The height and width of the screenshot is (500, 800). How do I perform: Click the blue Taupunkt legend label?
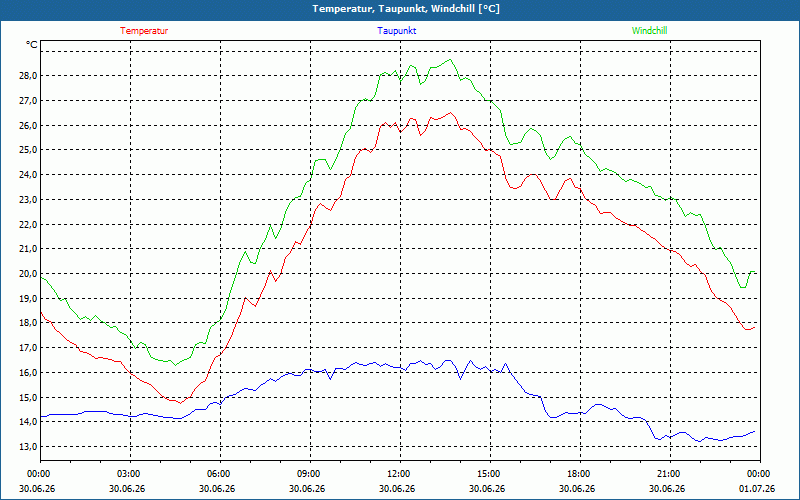point(396,31)
